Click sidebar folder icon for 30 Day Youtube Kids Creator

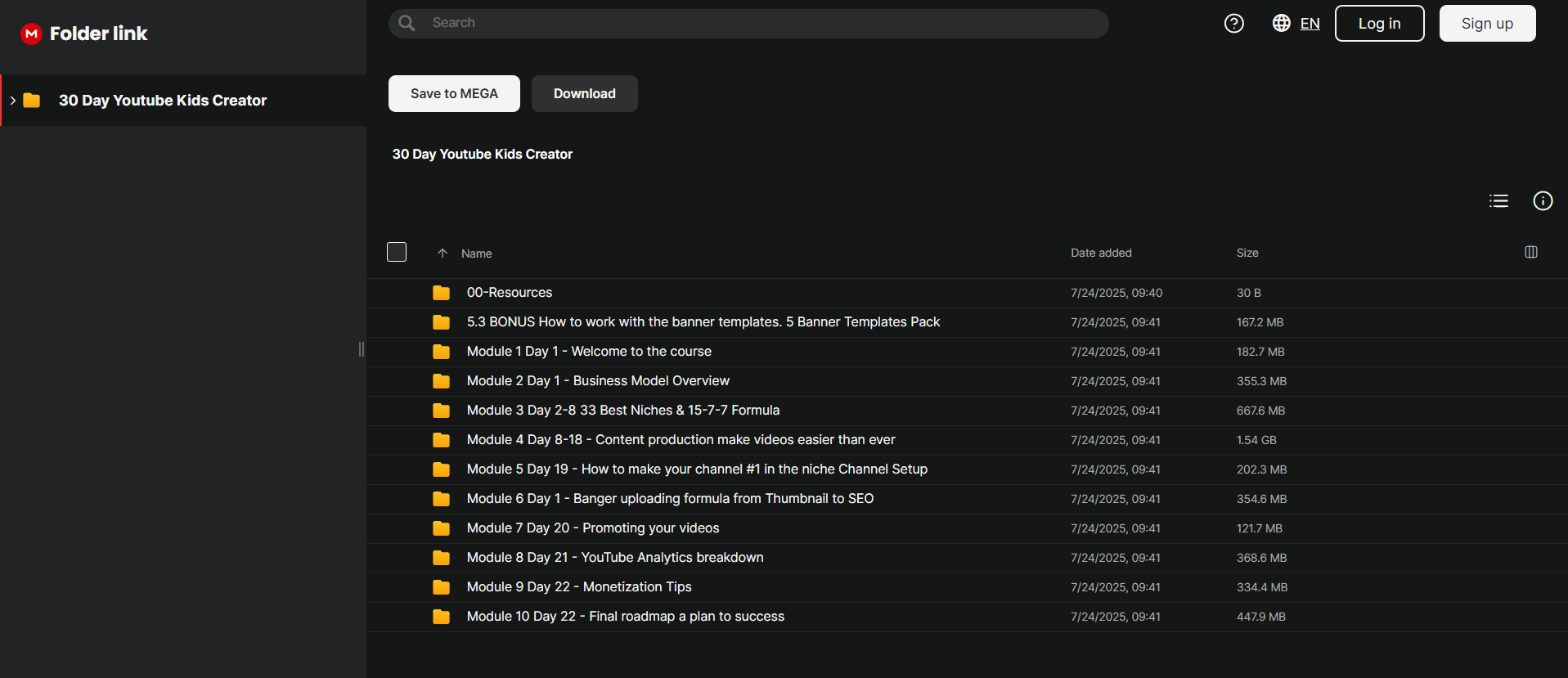[x=32, y=101]
